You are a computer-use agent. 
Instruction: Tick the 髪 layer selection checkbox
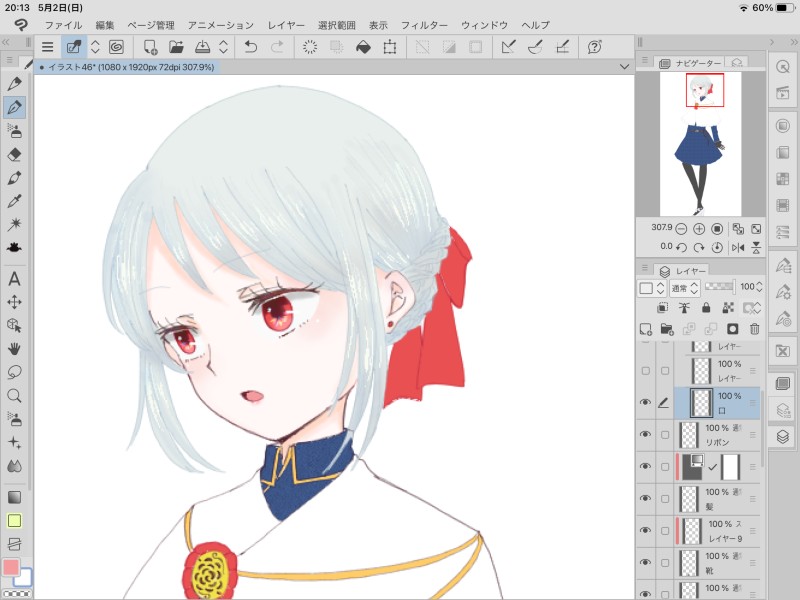665,498
